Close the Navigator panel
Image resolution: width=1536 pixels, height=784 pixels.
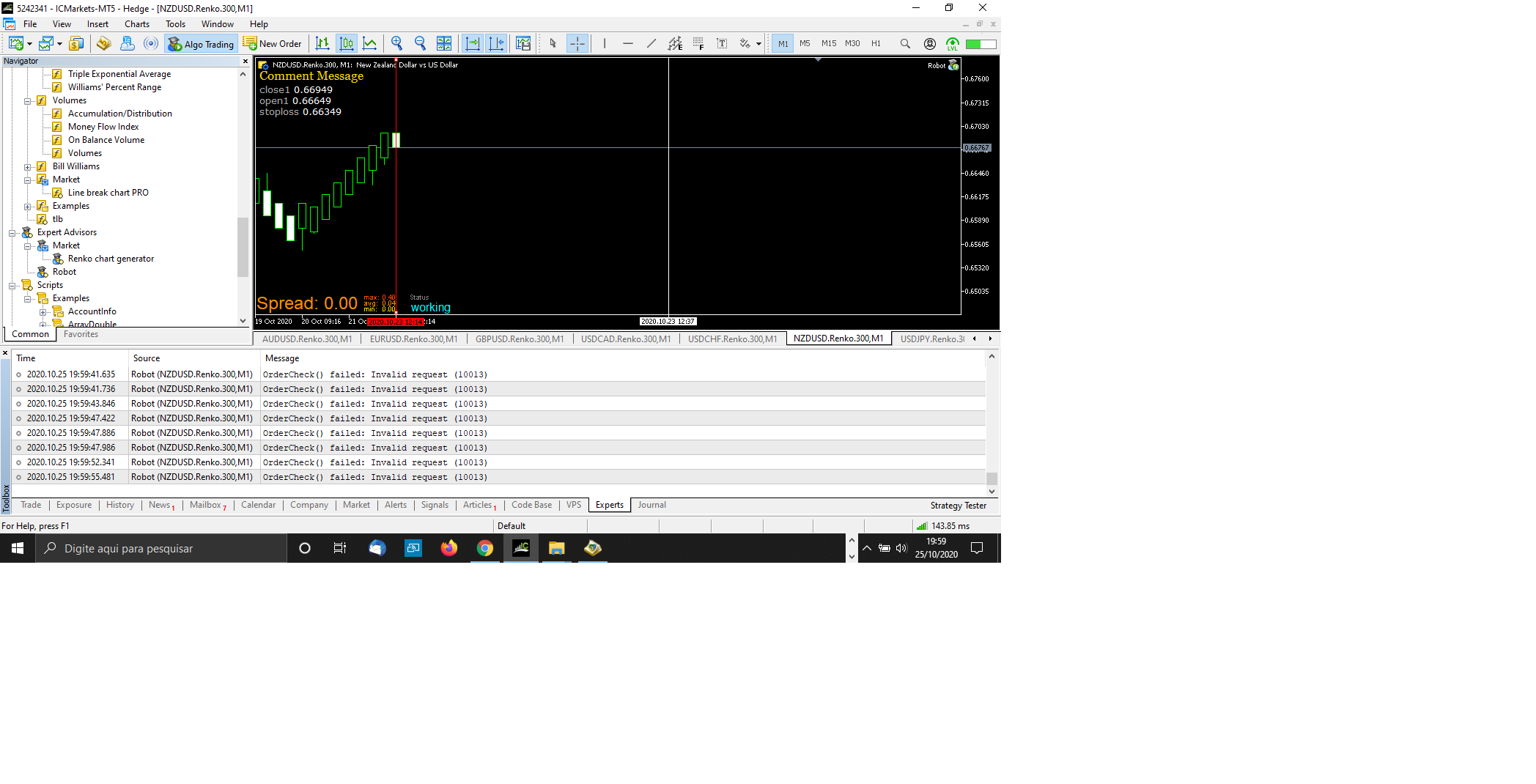point(245,62)
